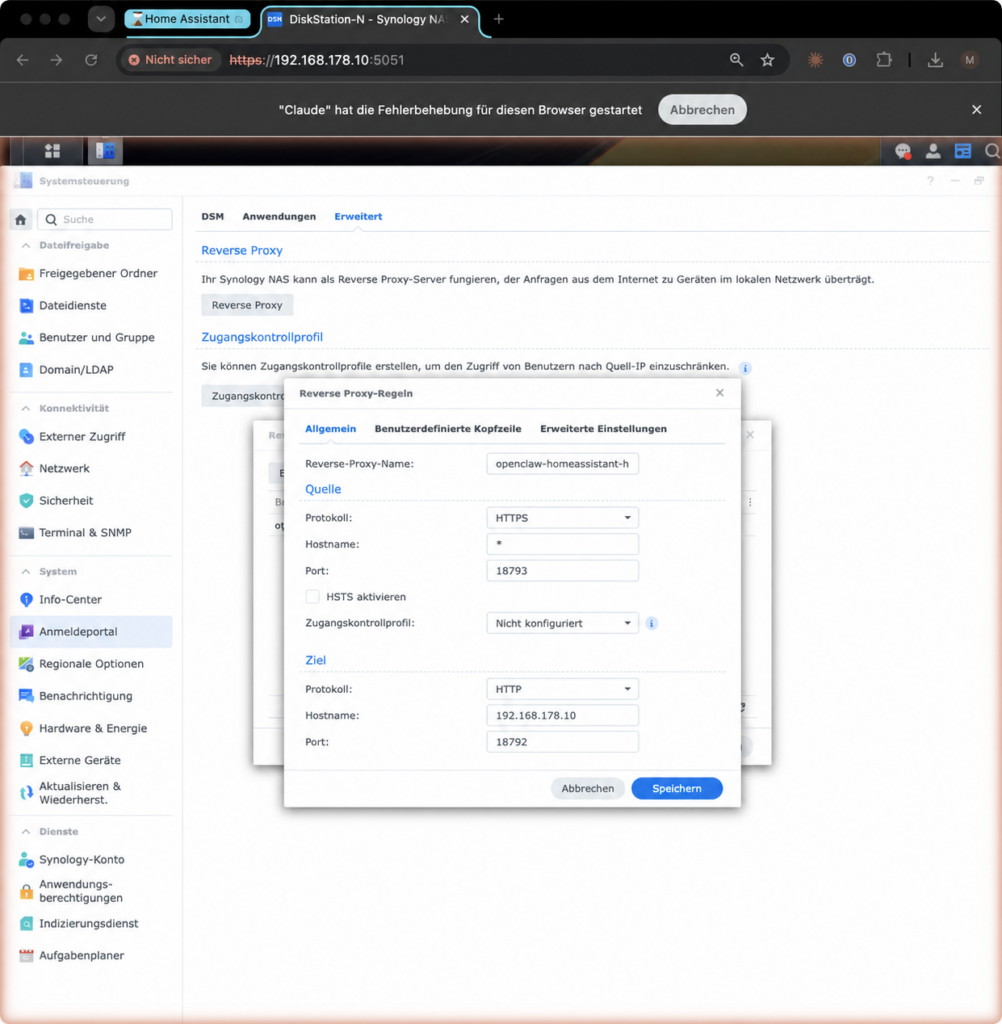Open a new browser tab
1002x1024 pixels.
pos(498,19)
